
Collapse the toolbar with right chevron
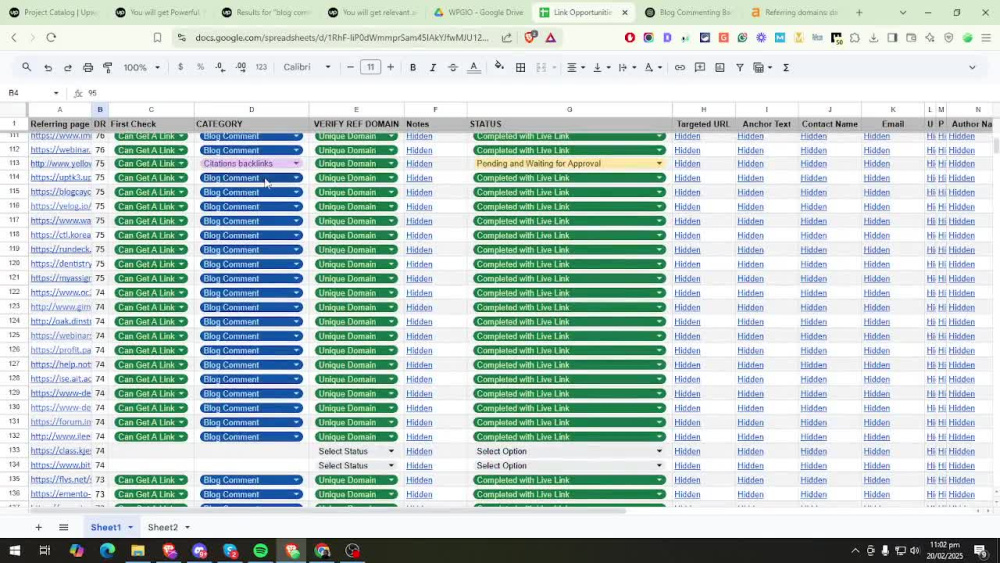(x=972, y=67)
